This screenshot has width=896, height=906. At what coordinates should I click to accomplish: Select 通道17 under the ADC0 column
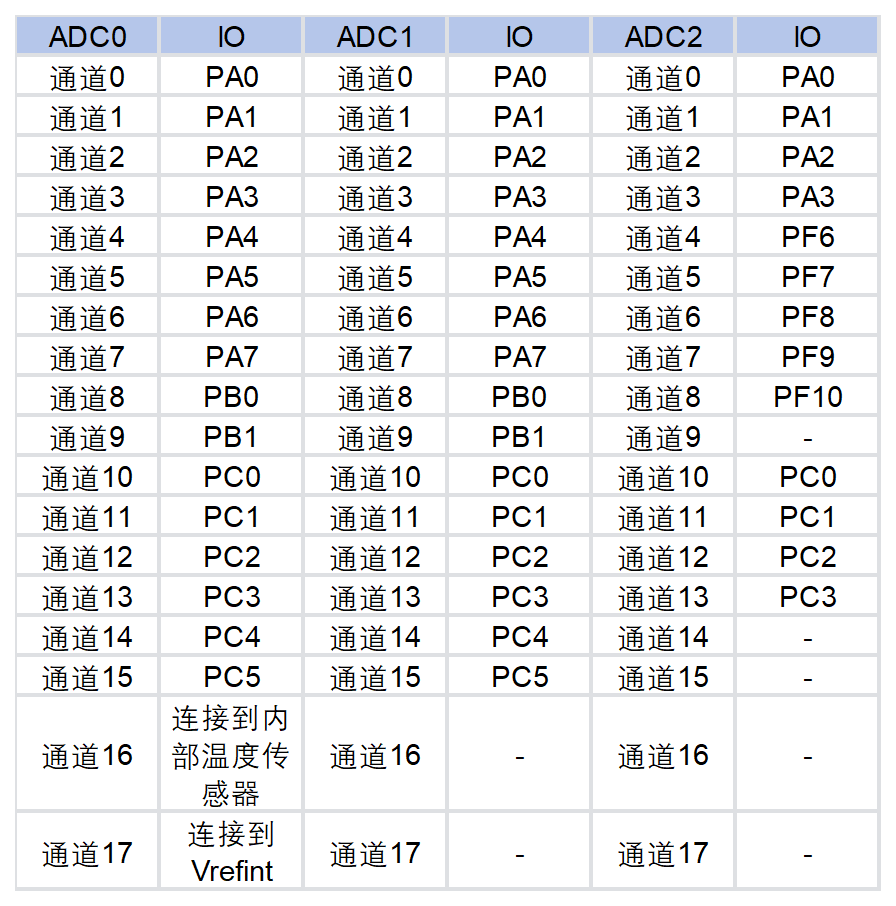87,851
